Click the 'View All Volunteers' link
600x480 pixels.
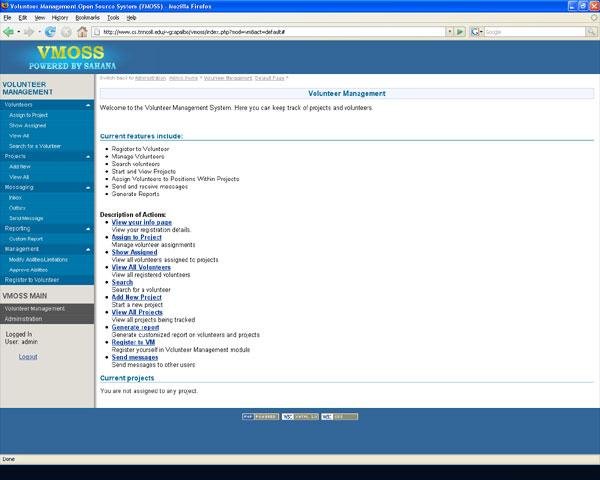141,267
